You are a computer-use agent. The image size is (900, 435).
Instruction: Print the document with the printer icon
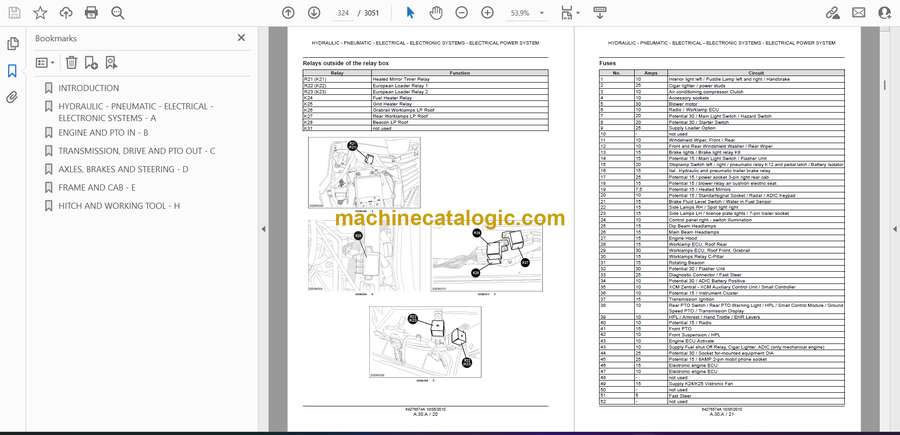(91, 13)
